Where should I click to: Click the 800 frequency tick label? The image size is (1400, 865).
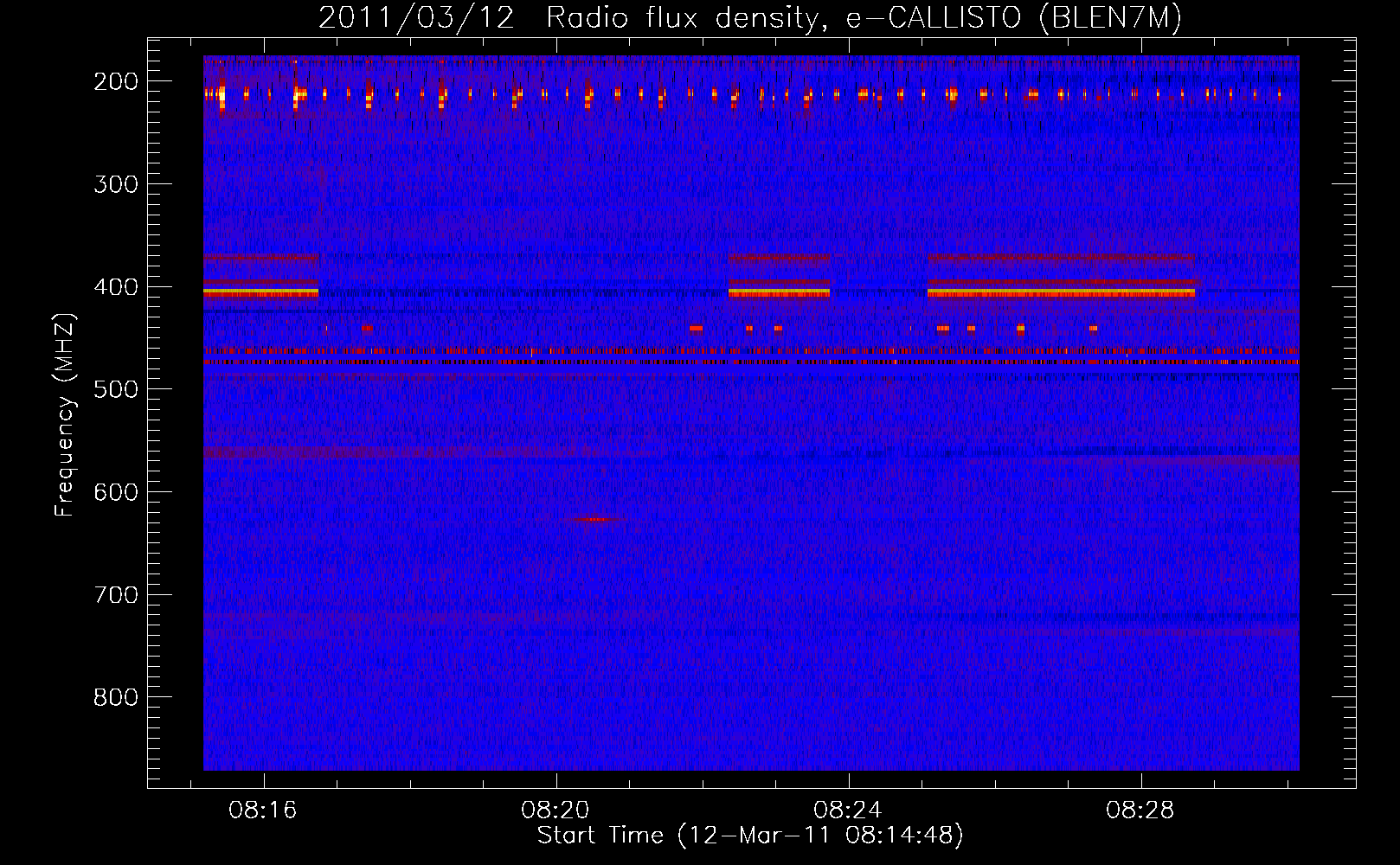116,697
